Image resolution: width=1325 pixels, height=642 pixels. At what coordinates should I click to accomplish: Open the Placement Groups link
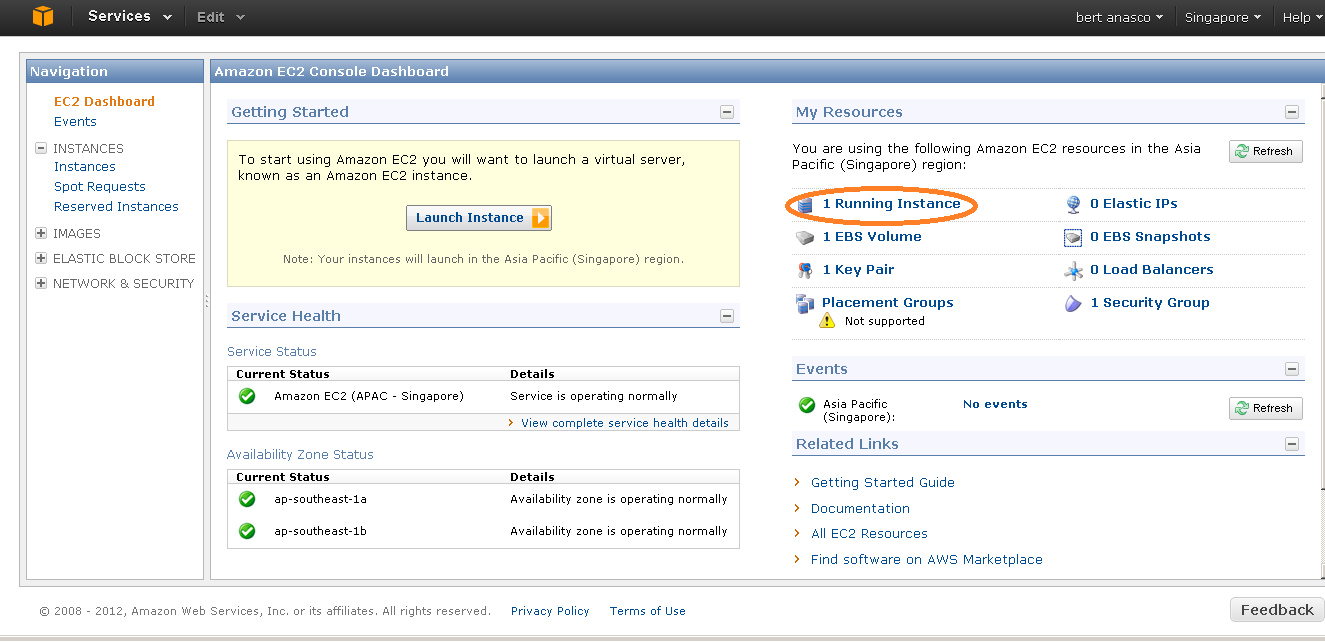tap(888, 302)
